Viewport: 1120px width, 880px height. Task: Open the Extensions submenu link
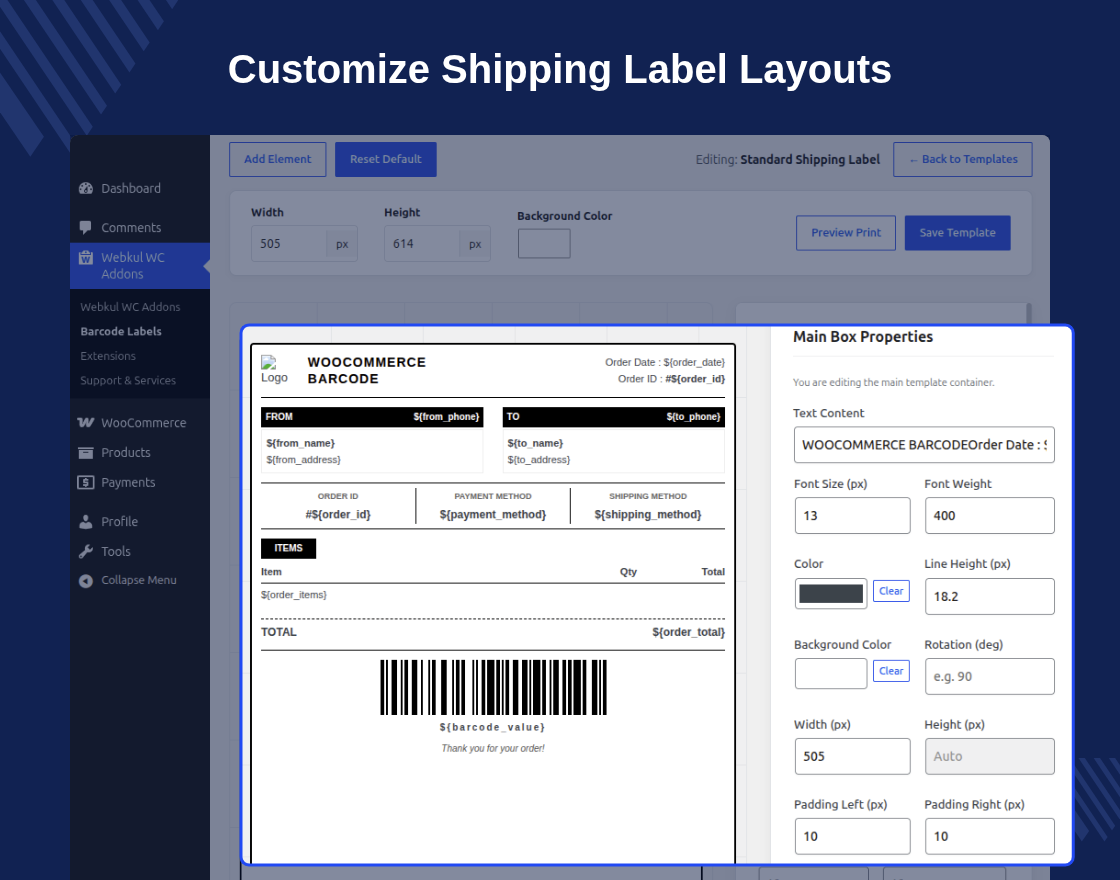108,356
